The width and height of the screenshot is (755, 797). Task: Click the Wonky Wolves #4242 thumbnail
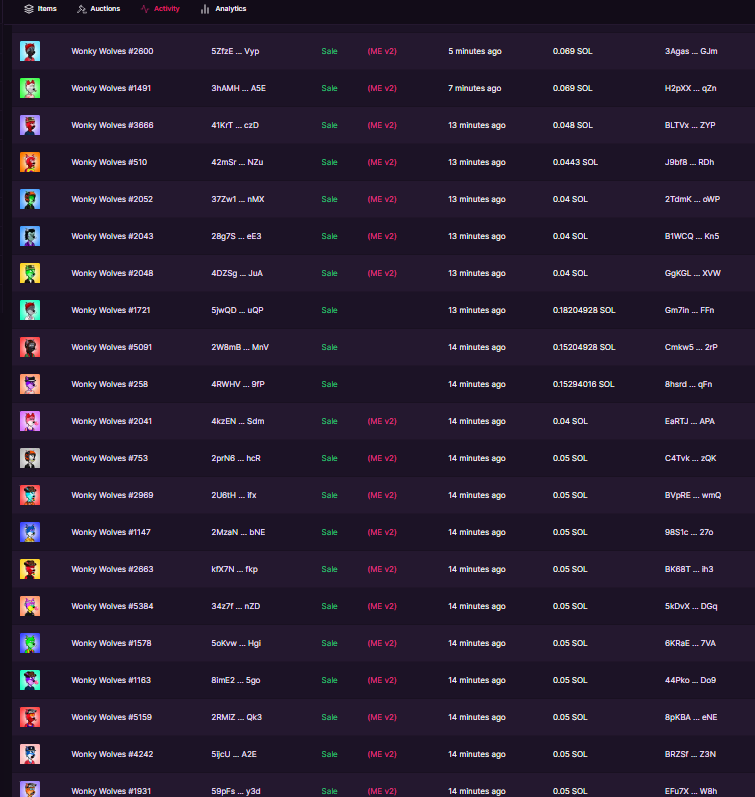pos(30,754)
